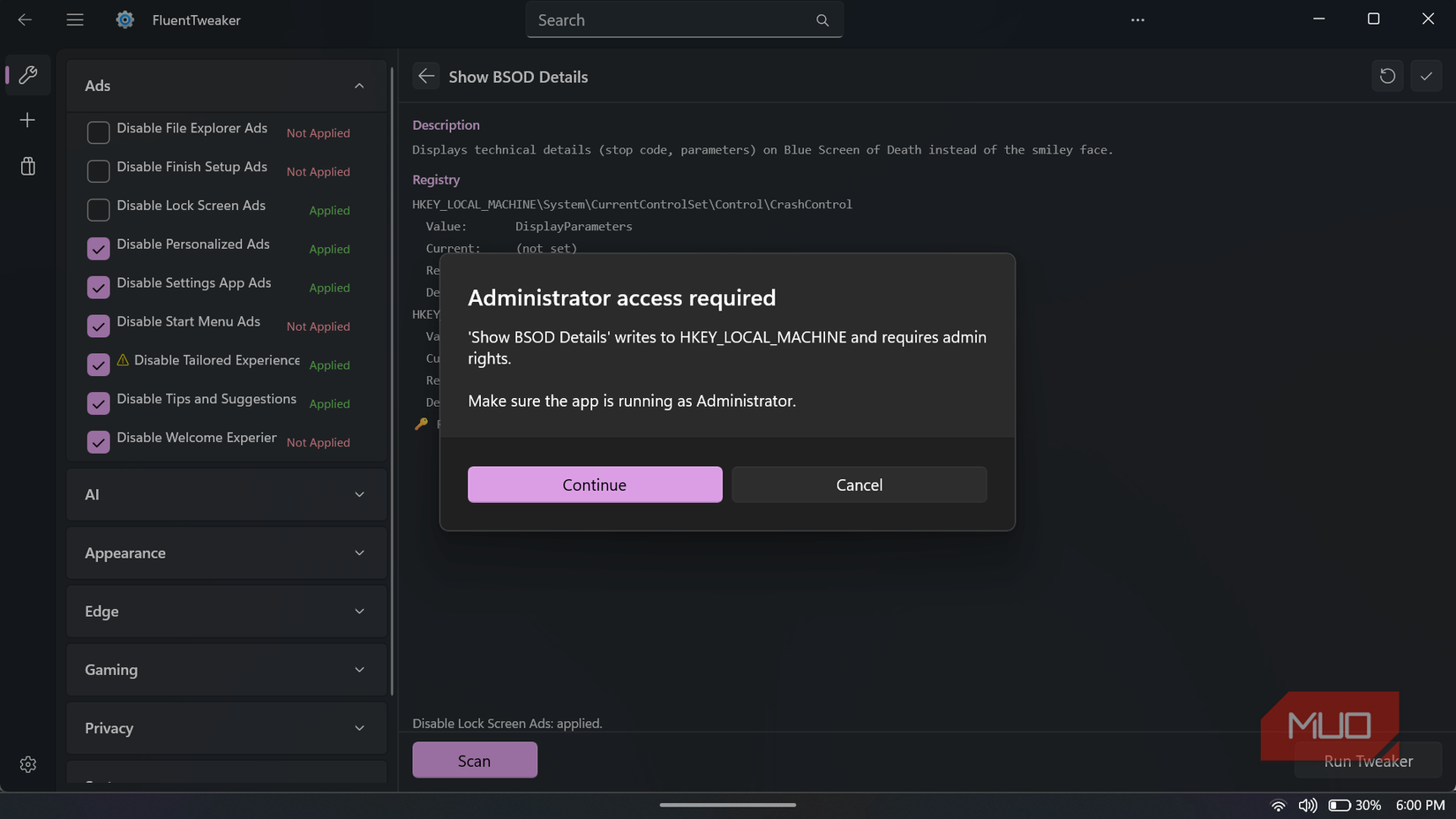Click the Registry heading

[x=436, y=179]
